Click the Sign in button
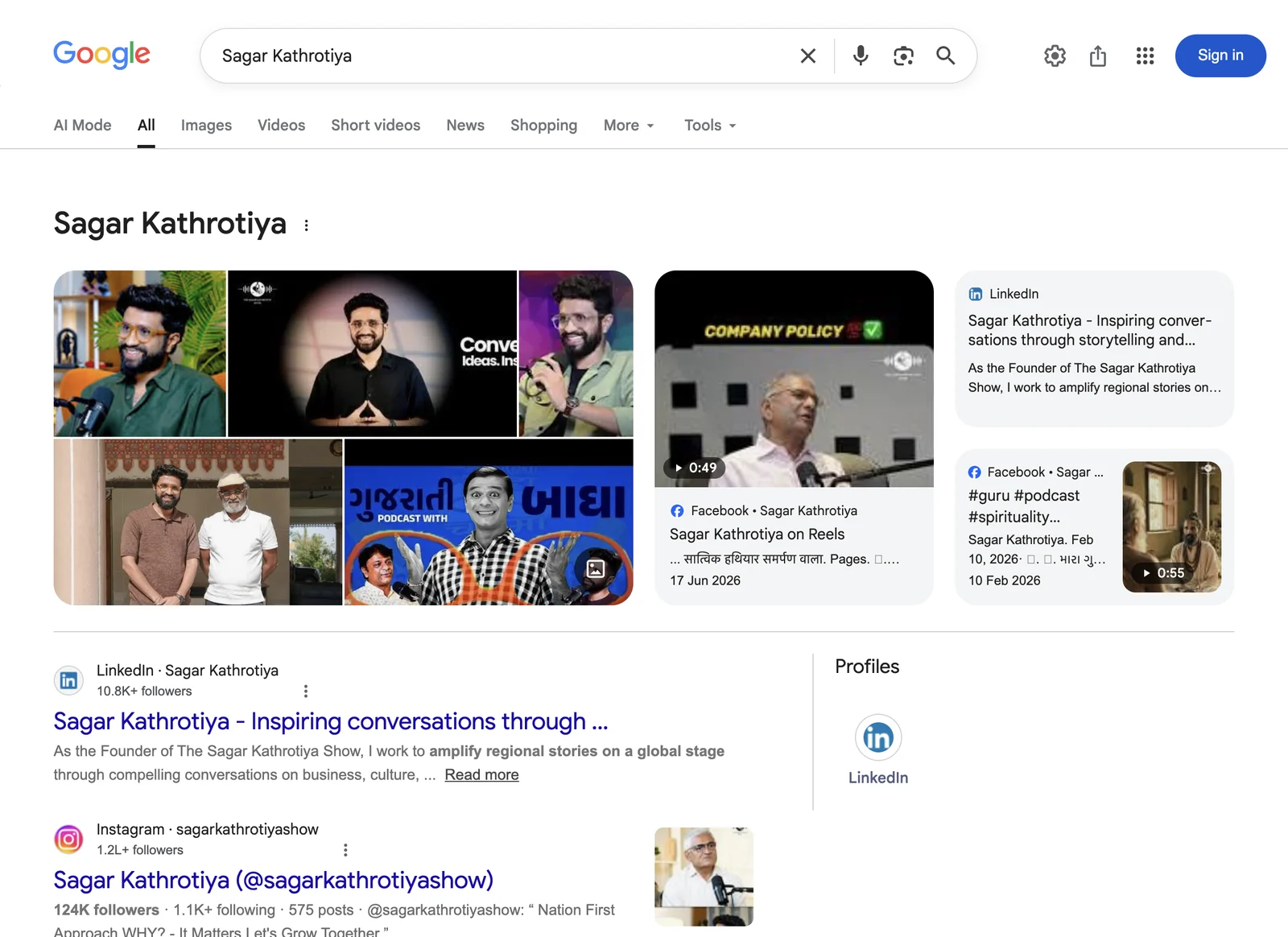Image resolution: width=1288 pixels, height=937 pixels. click(1220, 56)
